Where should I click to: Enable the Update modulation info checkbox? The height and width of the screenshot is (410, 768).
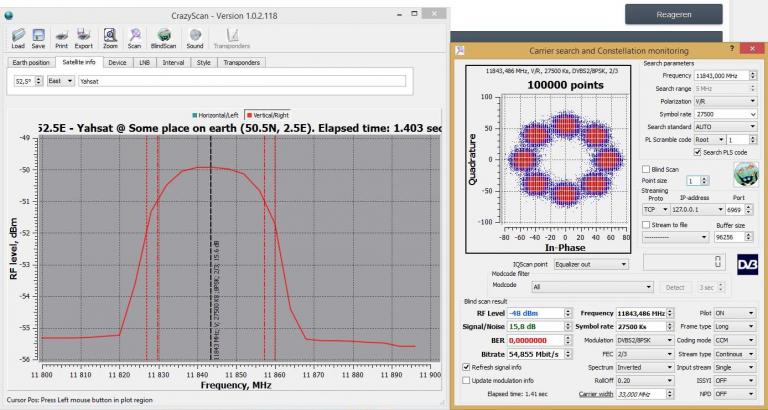coord(466,380)
